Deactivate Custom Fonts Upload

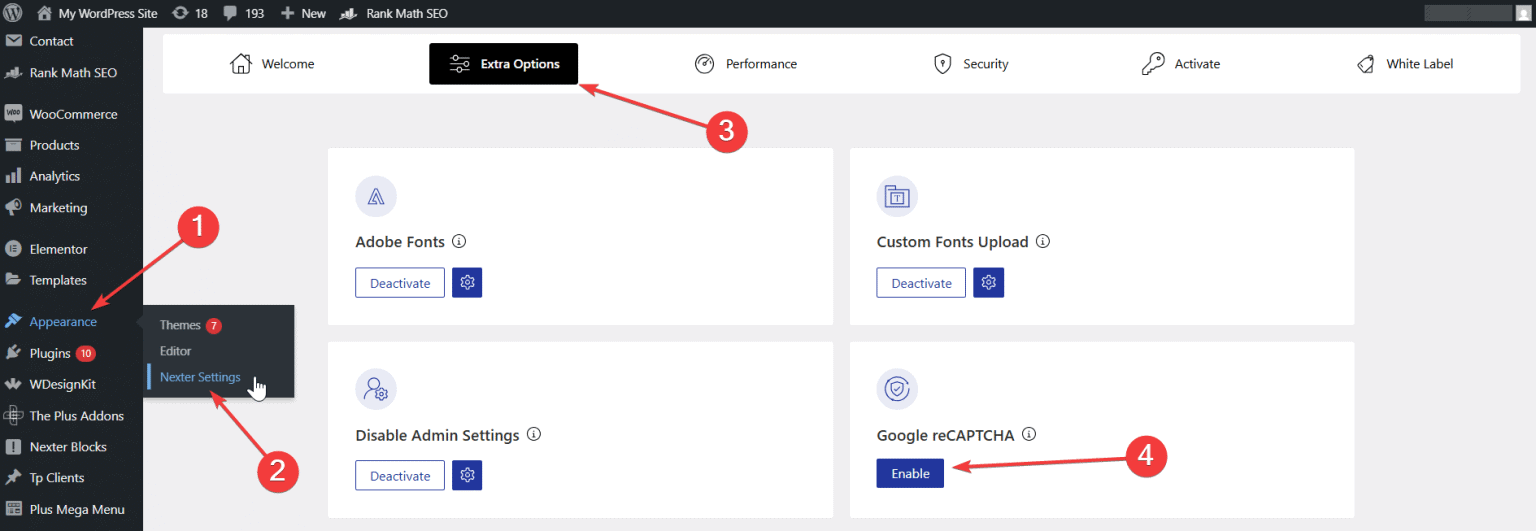921,283
